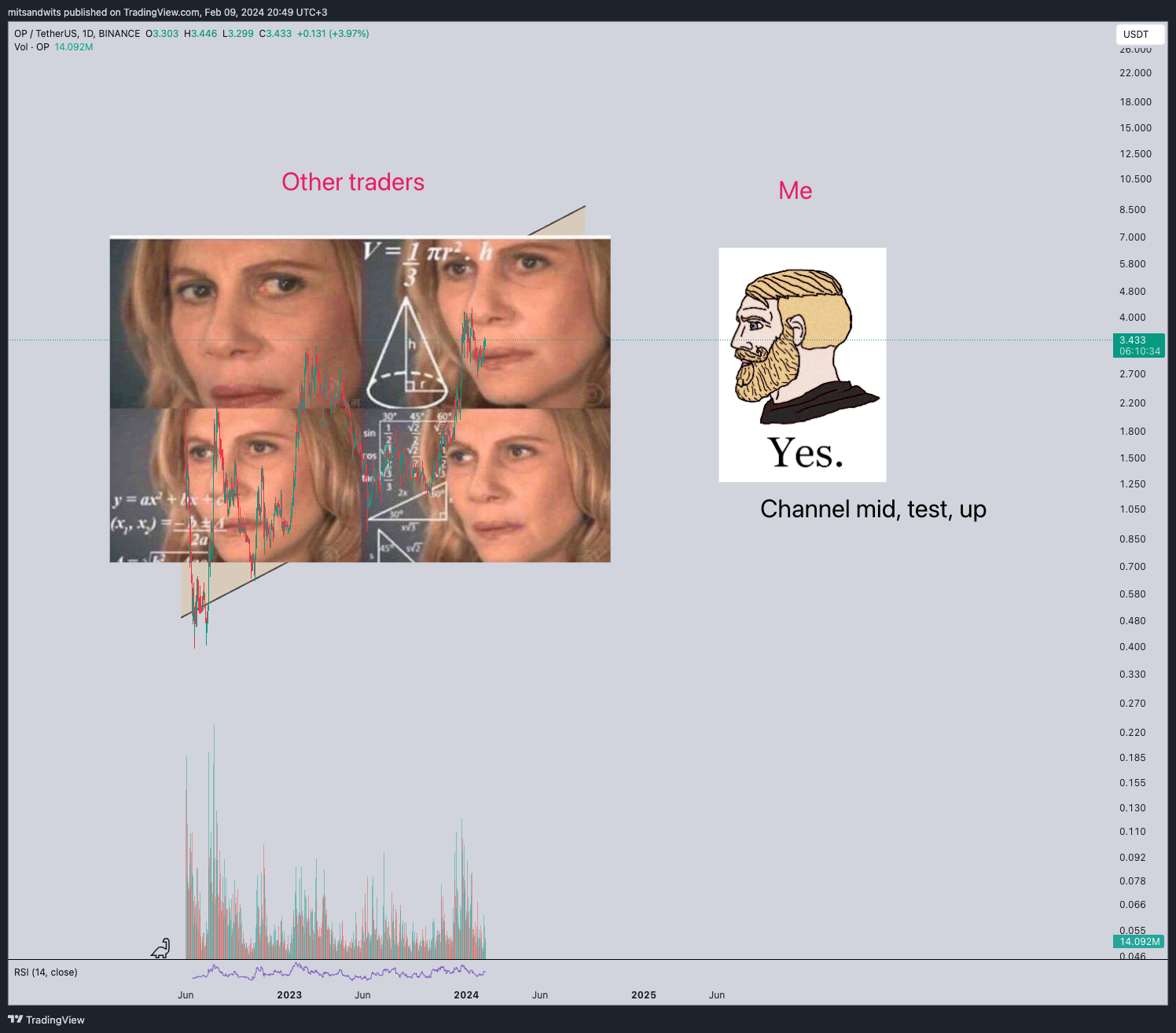Click the mitsandwits published on TradingView.com caption
This screenshot has width=1176, height=1033.
(167, 13)
